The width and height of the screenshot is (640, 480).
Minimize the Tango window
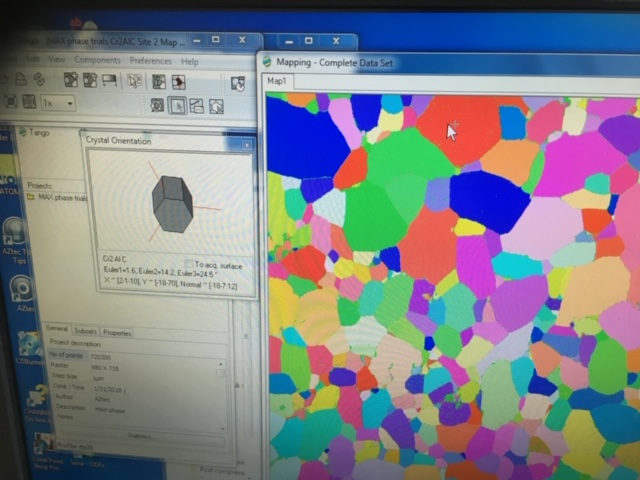pyautogui.click(x=197, y=40)
